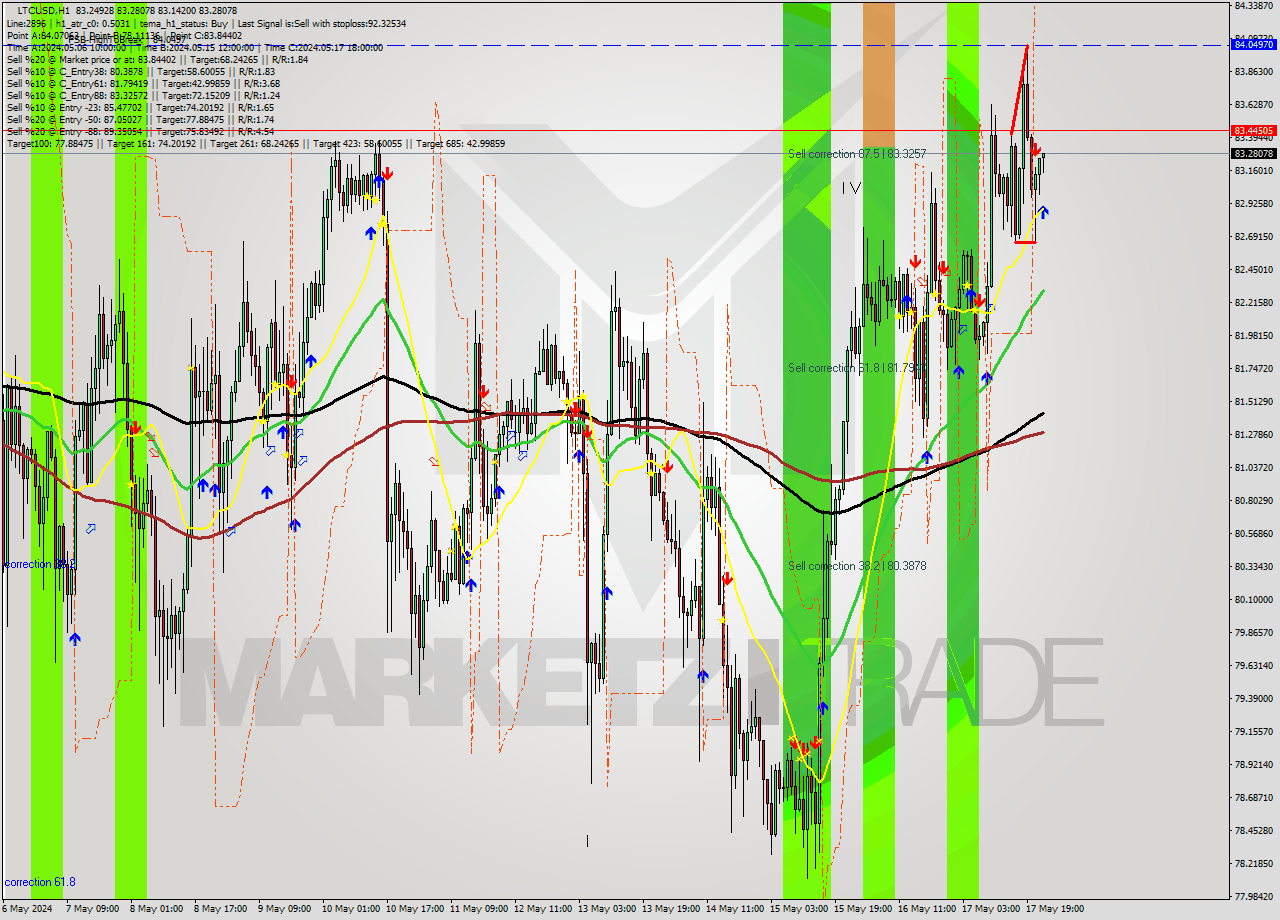Click blue 'correction 38.2' label on left
1280x920 pixels.
click(x=40, y=564)
